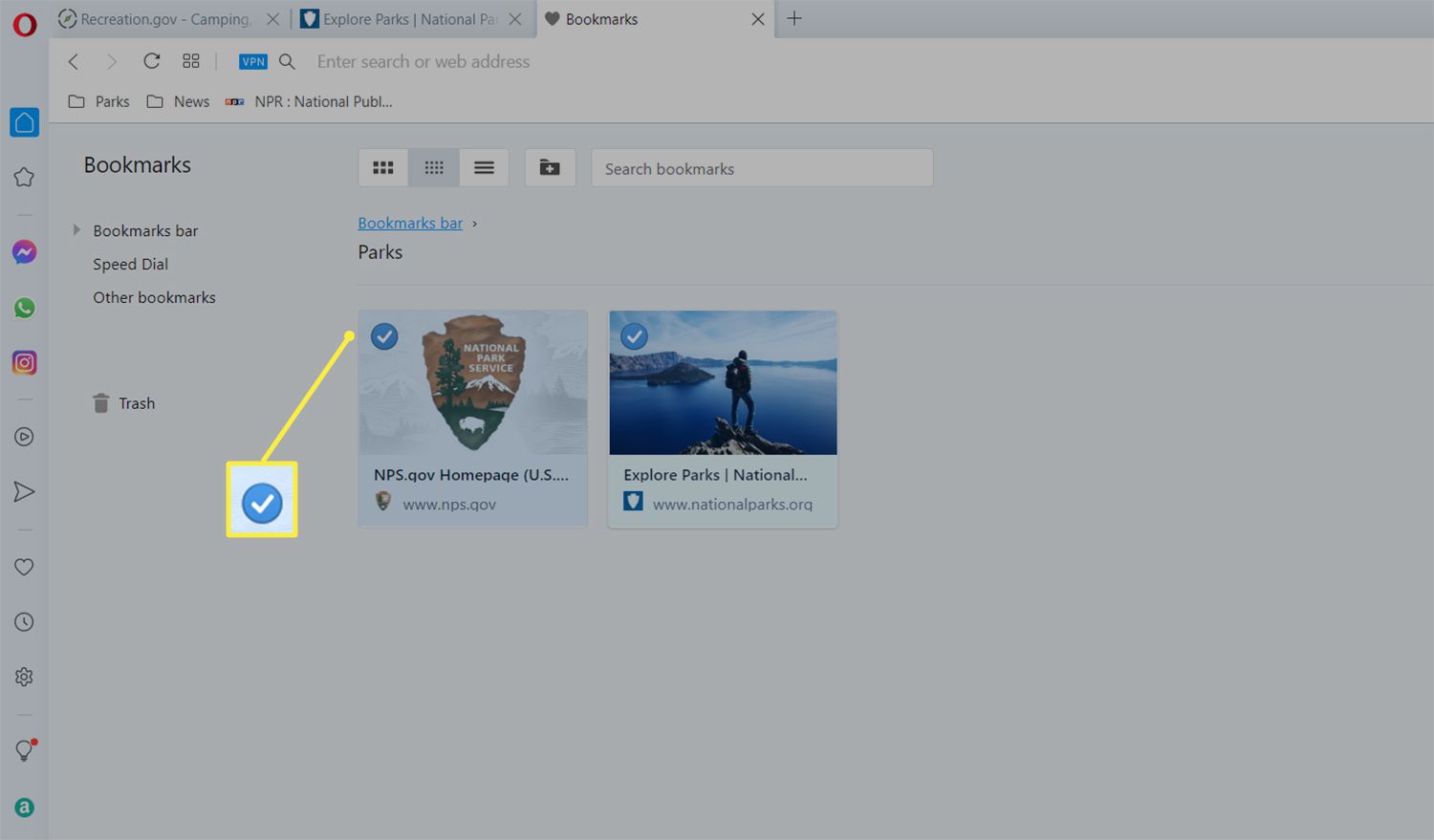
Task: Open the Trash folder
Action: (x=123, y=403)
